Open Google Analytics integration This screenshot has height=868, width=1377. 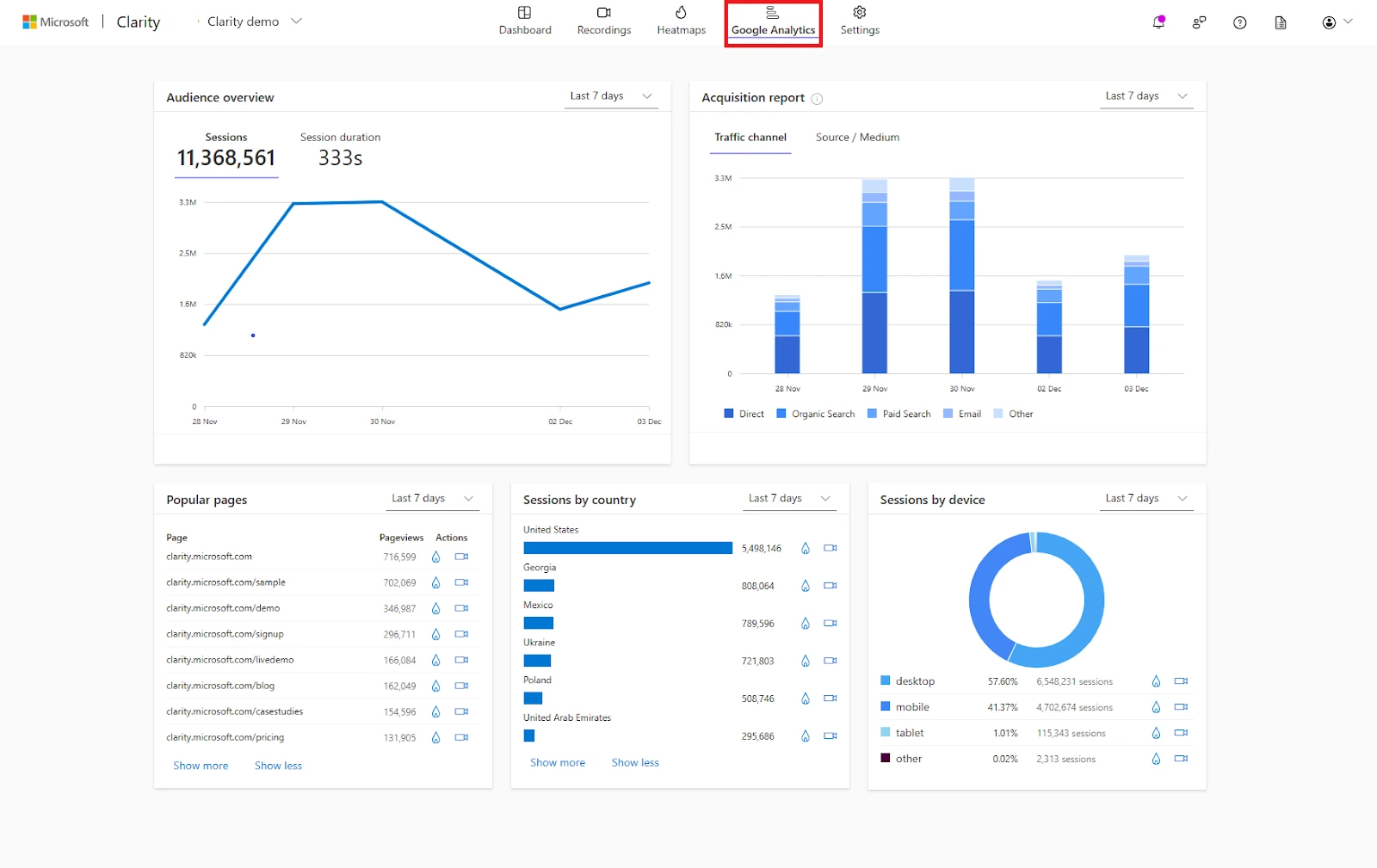[x=772, y=22]
